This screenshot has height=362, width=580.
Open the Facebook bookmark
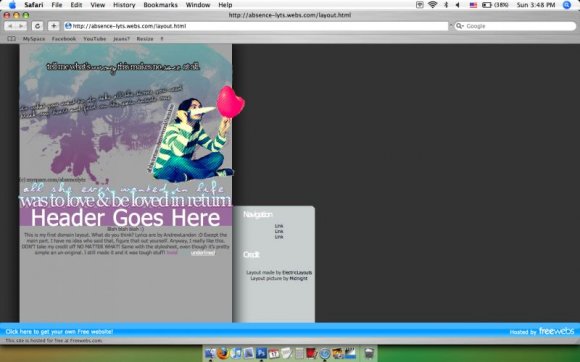64,38
